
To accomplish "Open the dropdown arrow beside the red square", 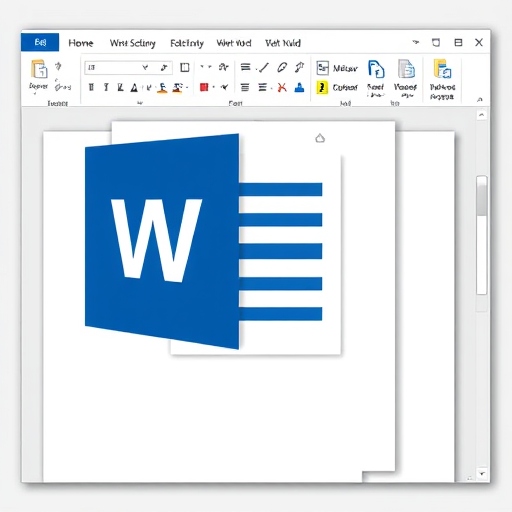I will tap(213, 87).
